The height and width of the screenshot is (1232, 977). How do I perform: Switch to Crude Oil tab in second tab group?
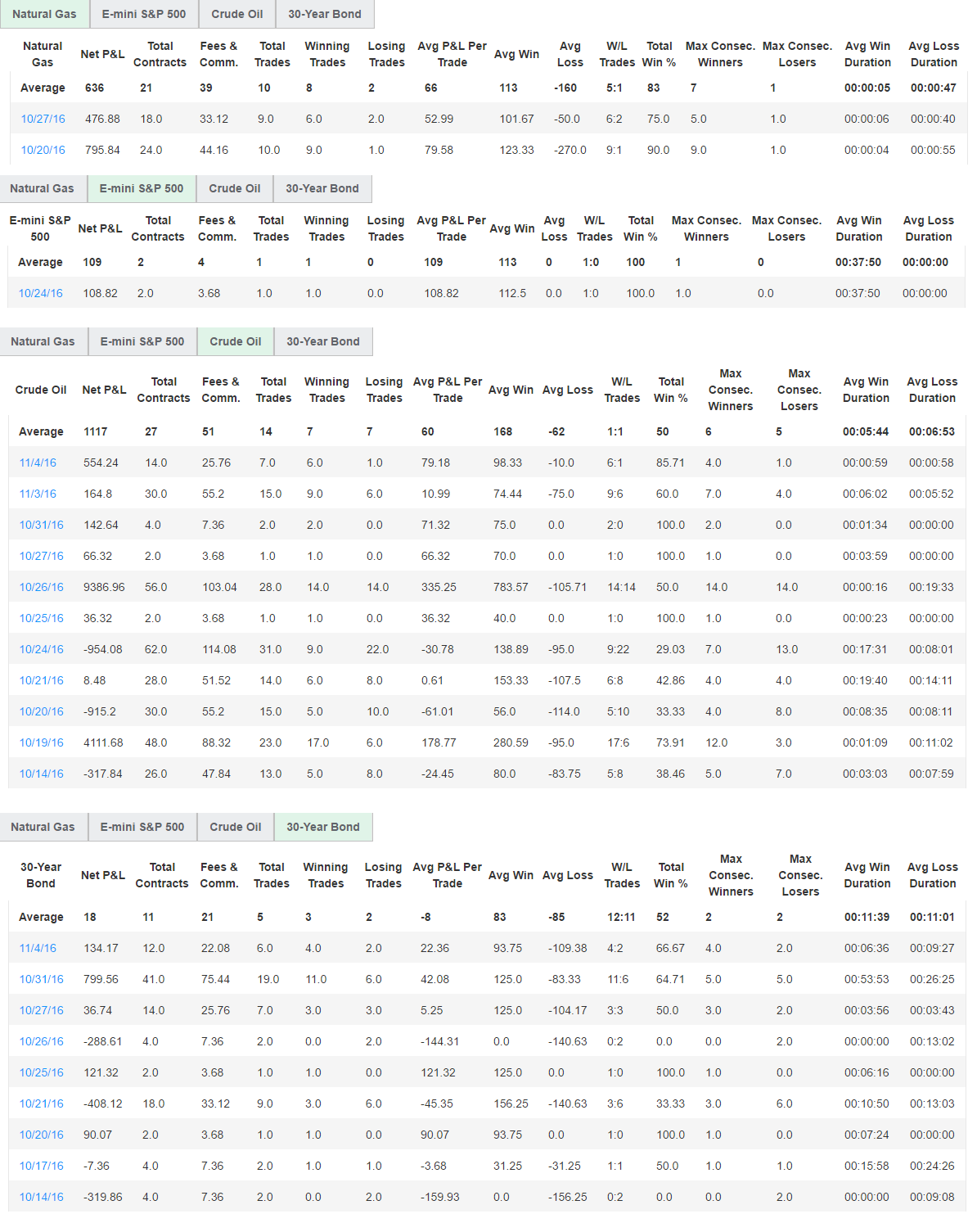pos(234,188)
